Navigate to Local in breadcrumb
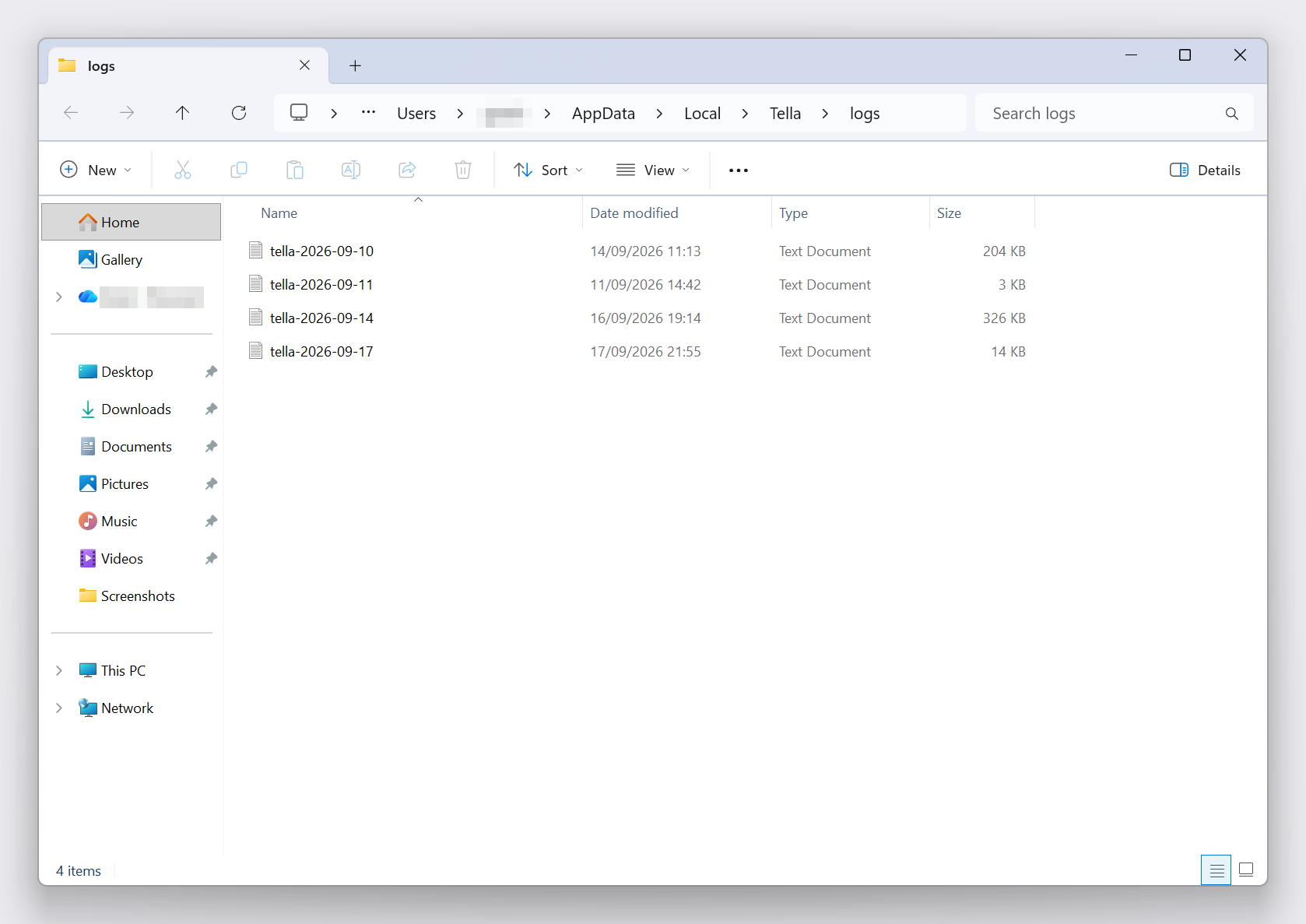 pos(703,114)
